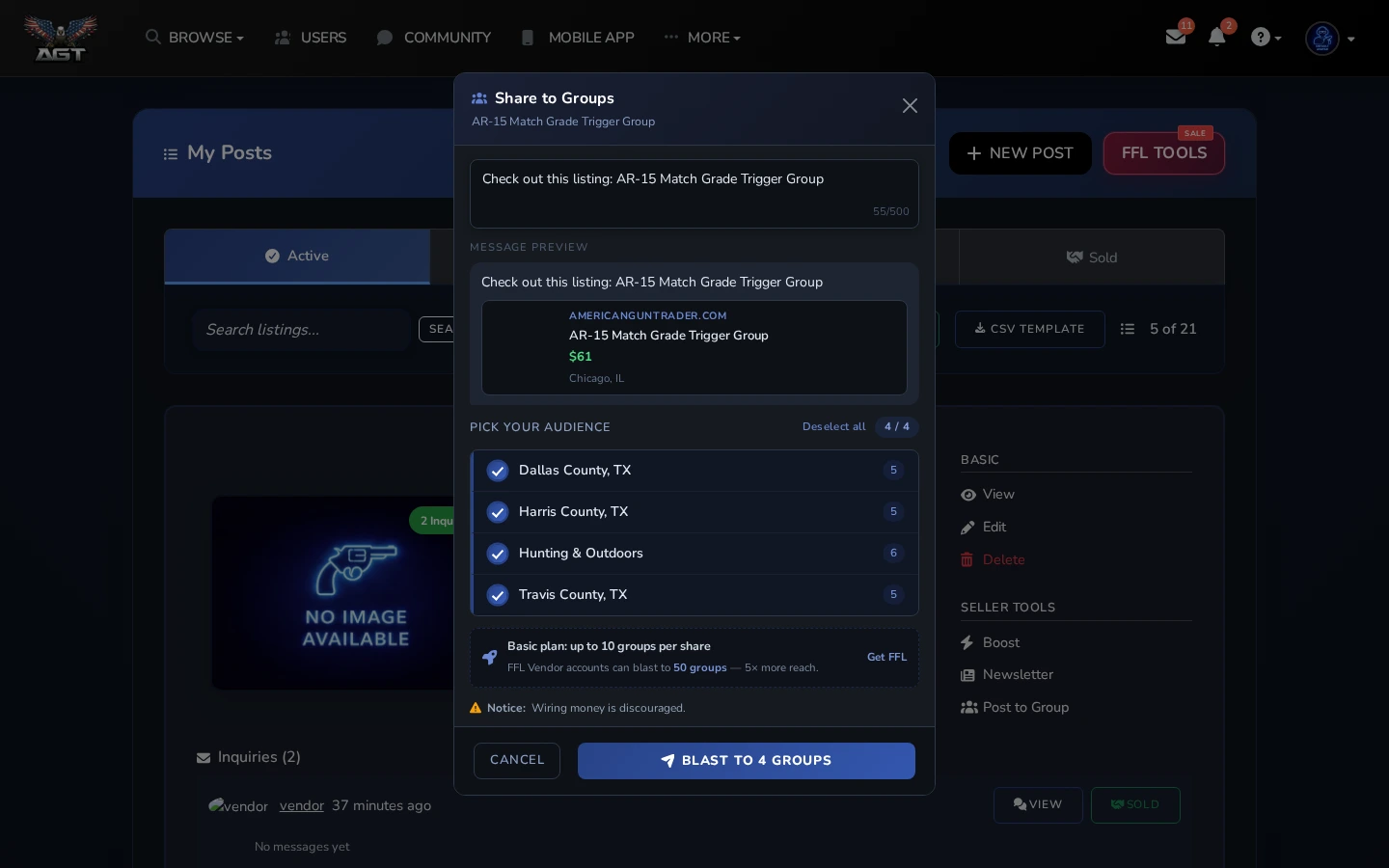Uncheck Hunting & Outdoors group

(694, 554)
